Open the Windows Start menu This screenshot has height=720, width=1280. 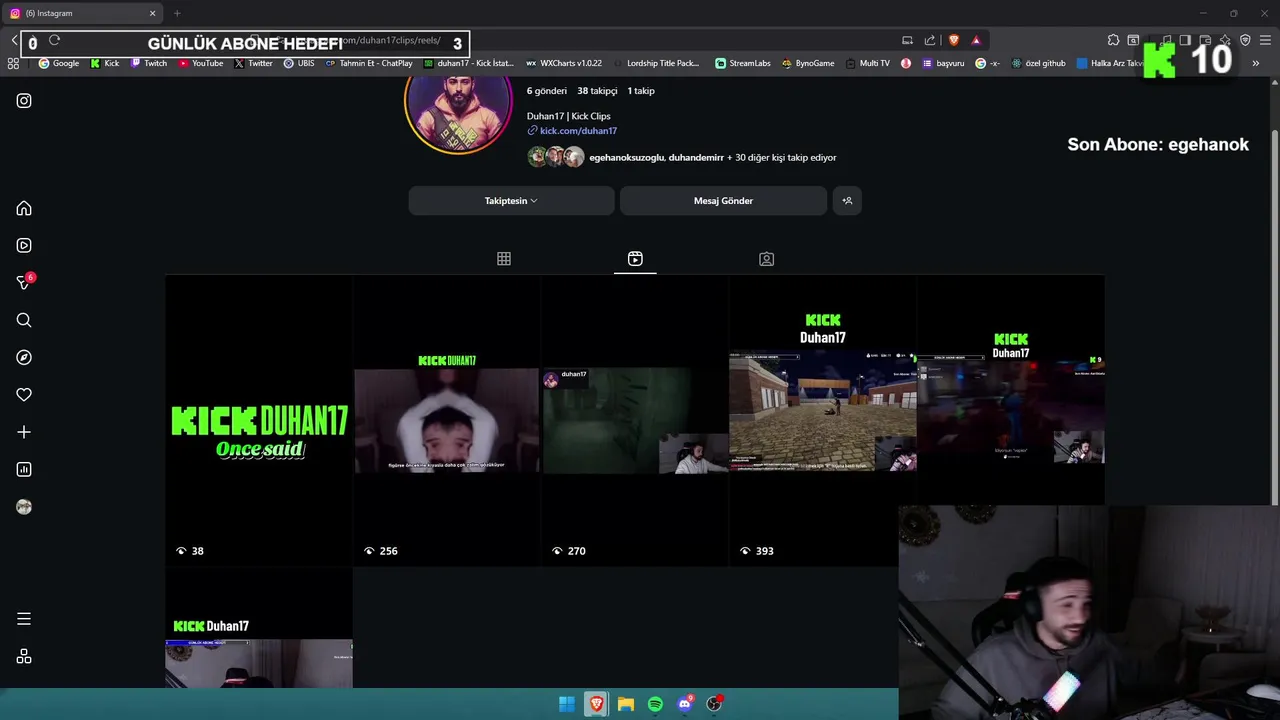coord(567,704)
